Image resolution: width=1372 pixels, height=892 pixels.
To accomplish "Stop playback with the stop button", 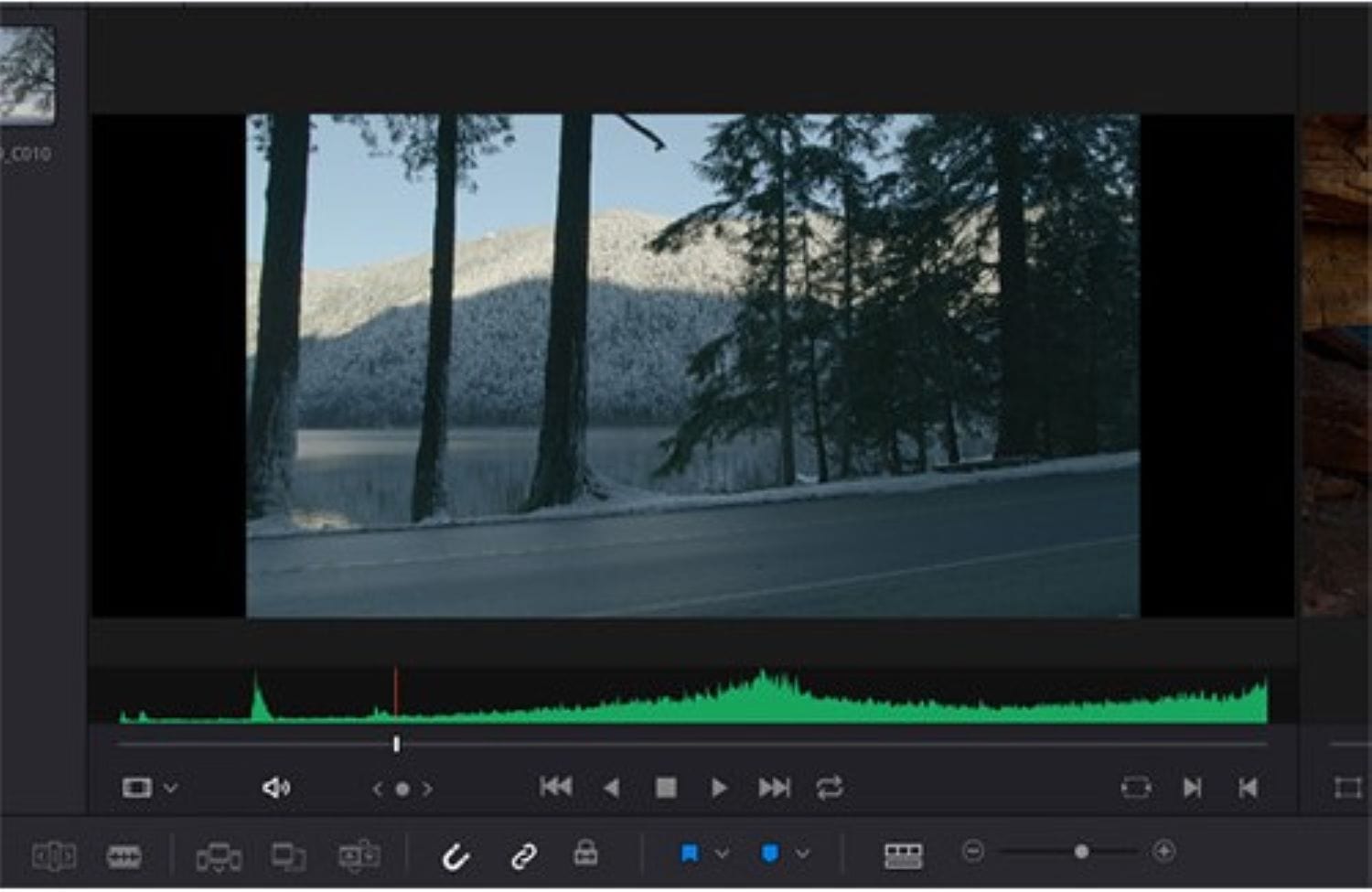I will pyautogui.click(x=666, y=788).
